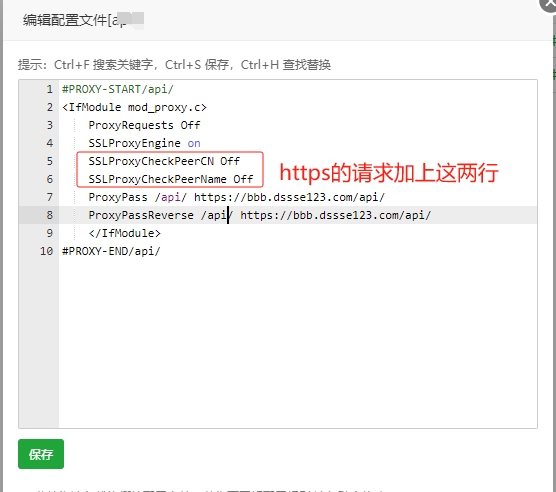Click the <IfModule mod_proxy.c> line
This screenshot has height=492, width=556.
tap(134, 107)
